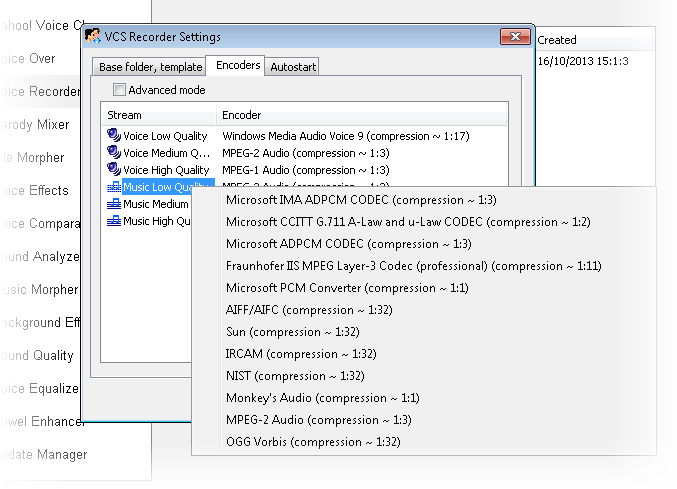Open Update Manager in the background sidebar

pos(44,454)
